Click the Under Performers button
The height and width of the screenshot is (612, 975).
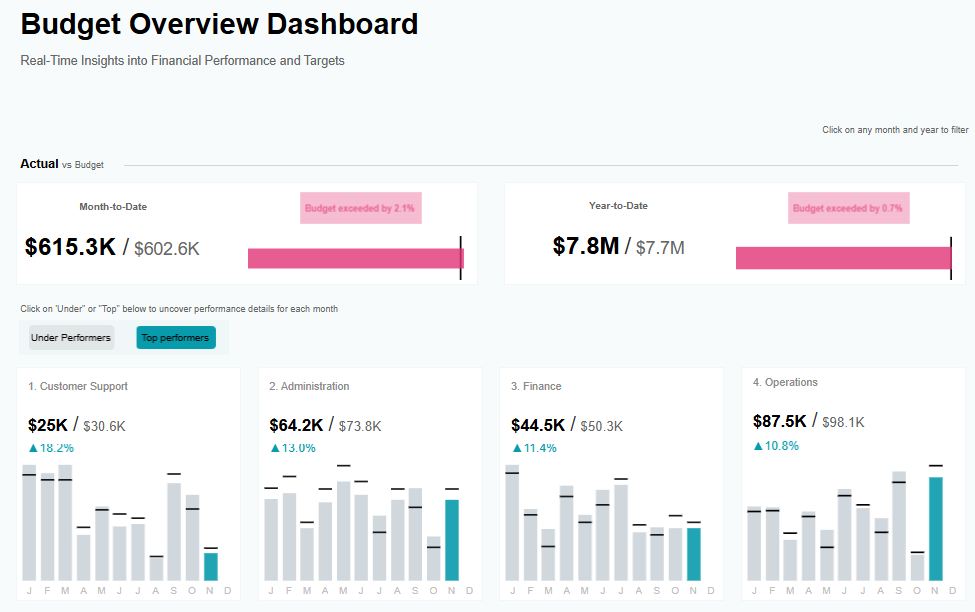71,338
